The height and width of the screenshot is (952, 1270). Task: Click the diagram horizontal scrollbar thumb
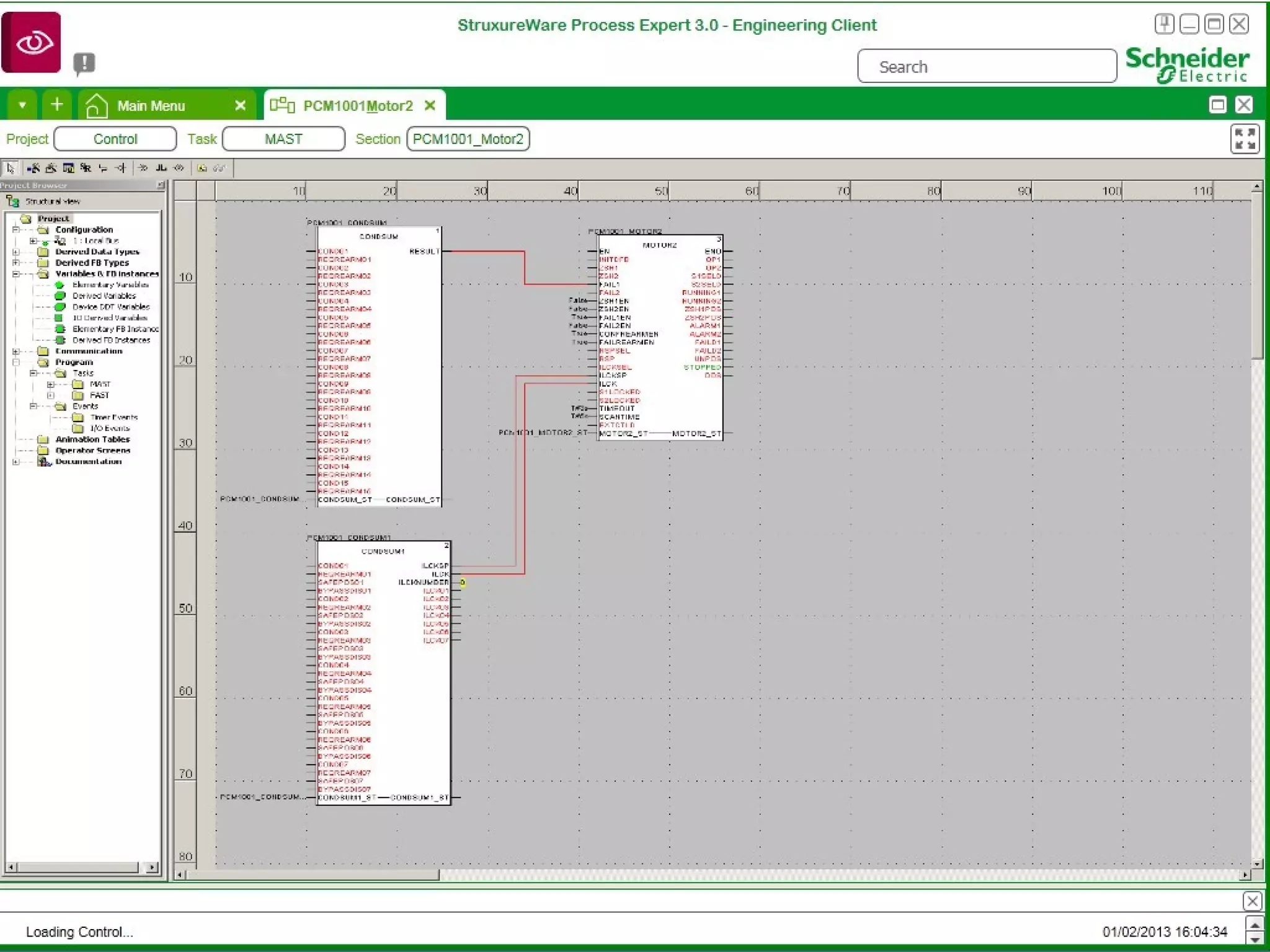click(x=312, y=875)
